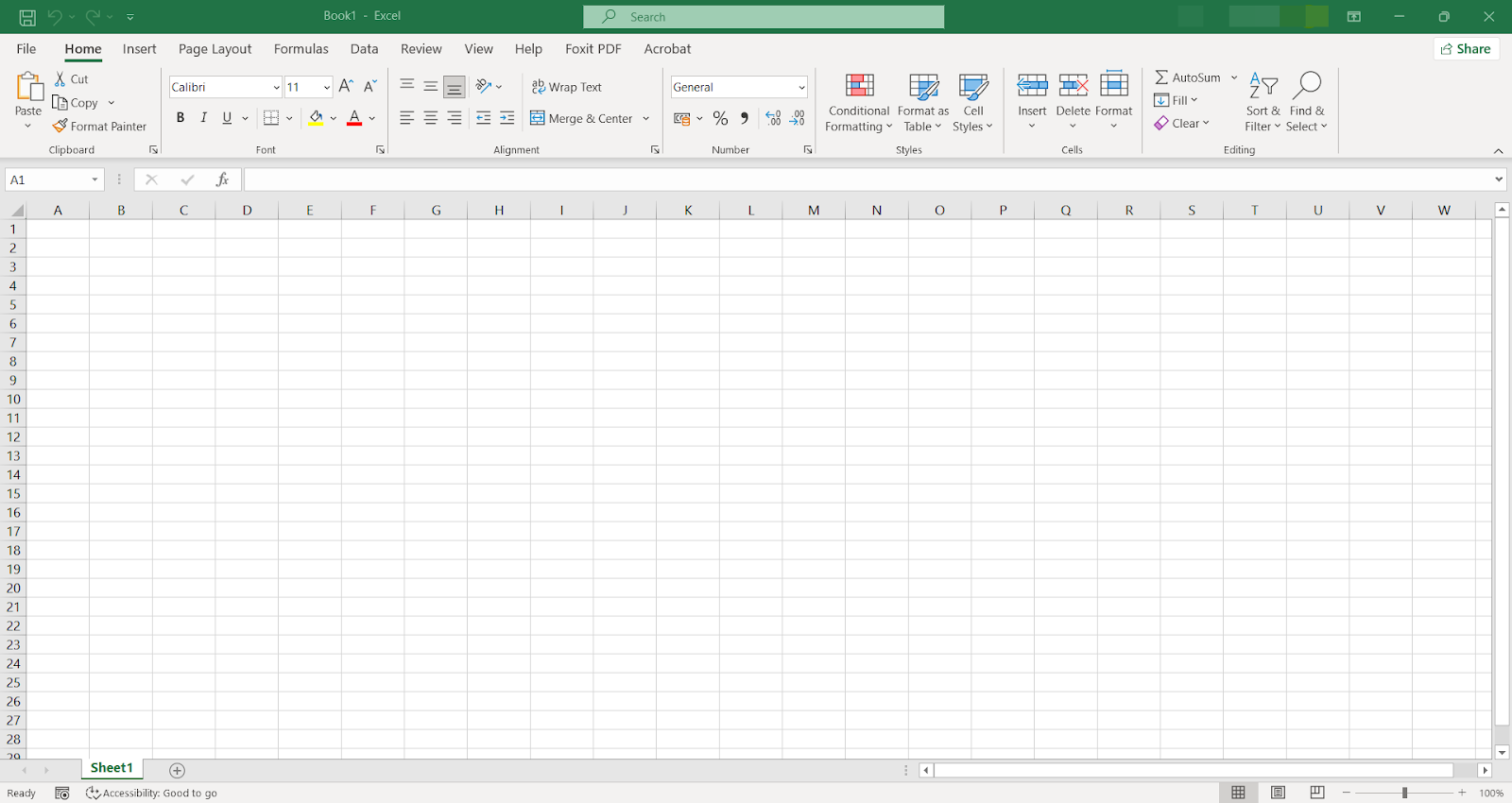The width and height of the screenshot is (1512, 803).
Task: Click the Delete cells icon
Action: pos(1074,86)
